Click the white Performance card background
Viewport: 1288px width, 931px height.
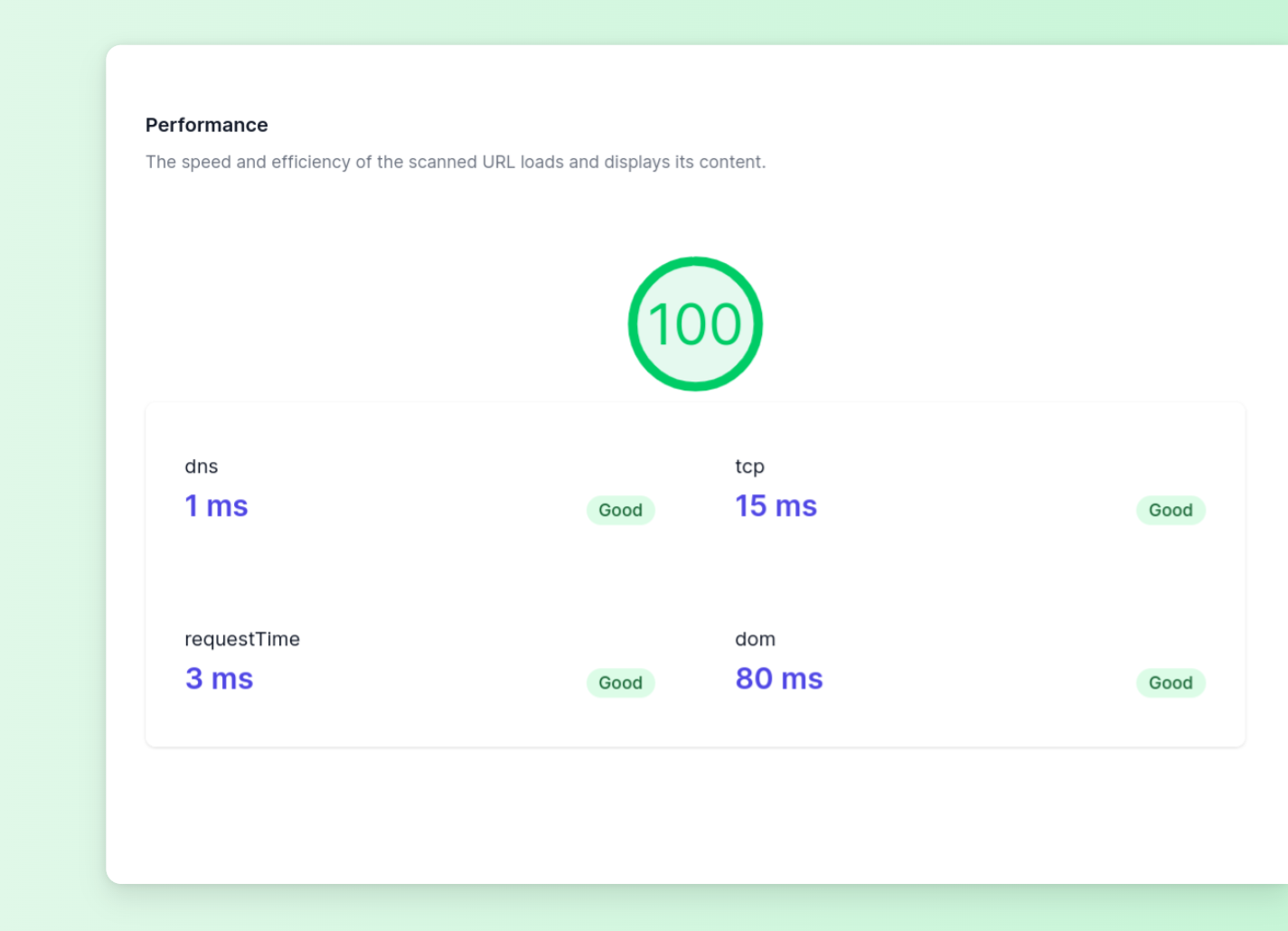(696, 813)
